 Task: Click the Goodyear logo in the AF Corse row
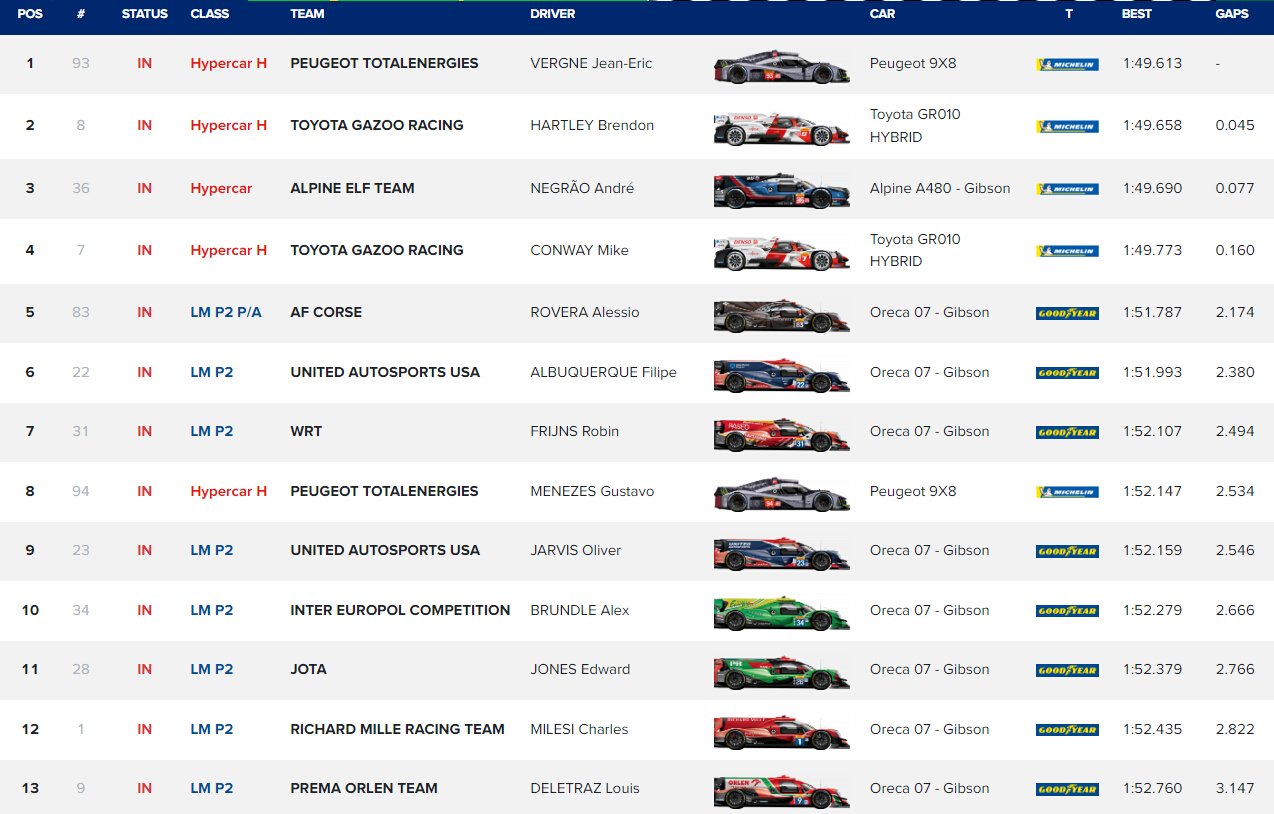(1067, 313)
